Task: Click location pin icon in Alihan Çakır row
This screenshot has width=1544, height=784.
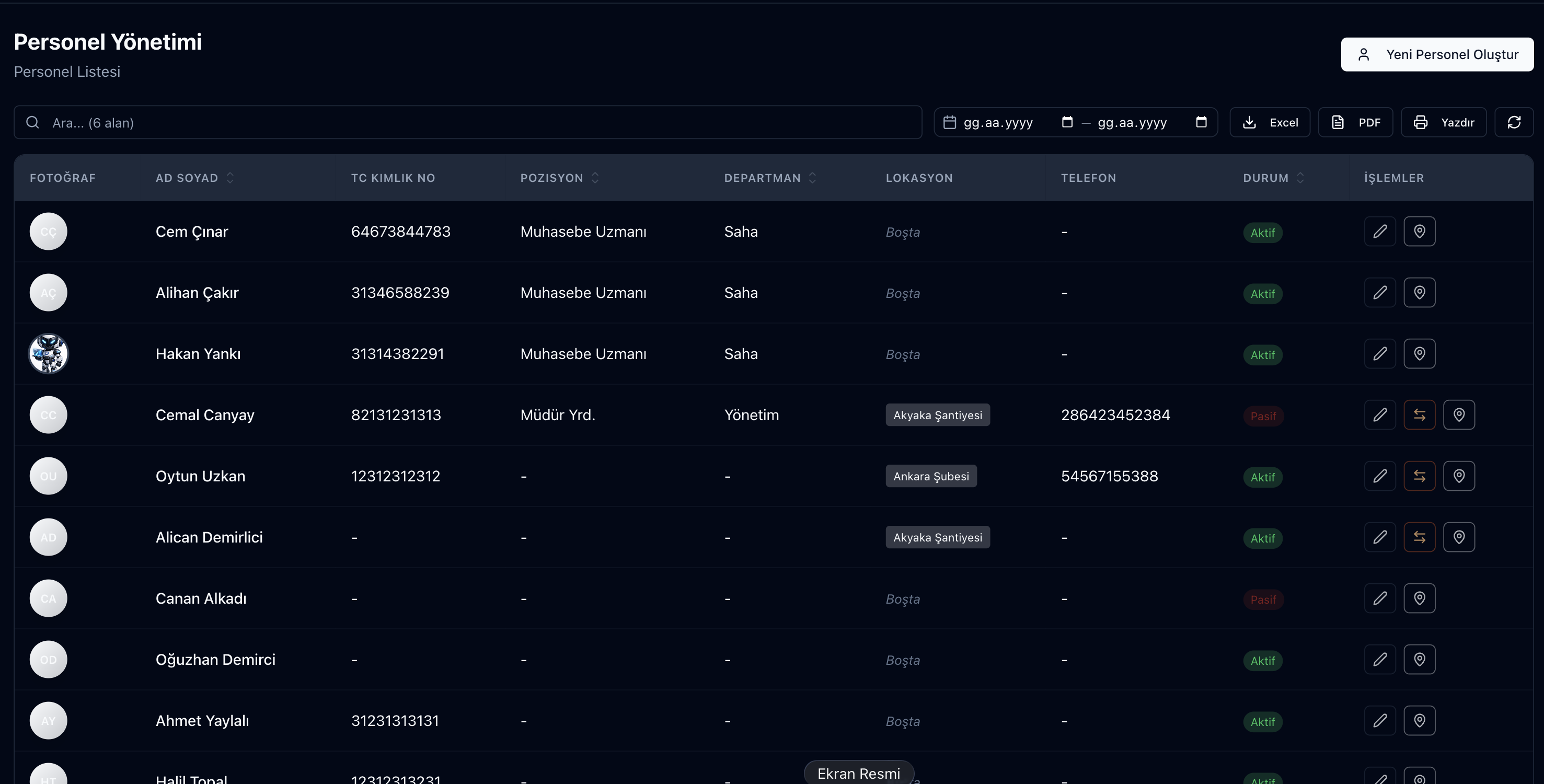Action: [x=1419, y=293]
